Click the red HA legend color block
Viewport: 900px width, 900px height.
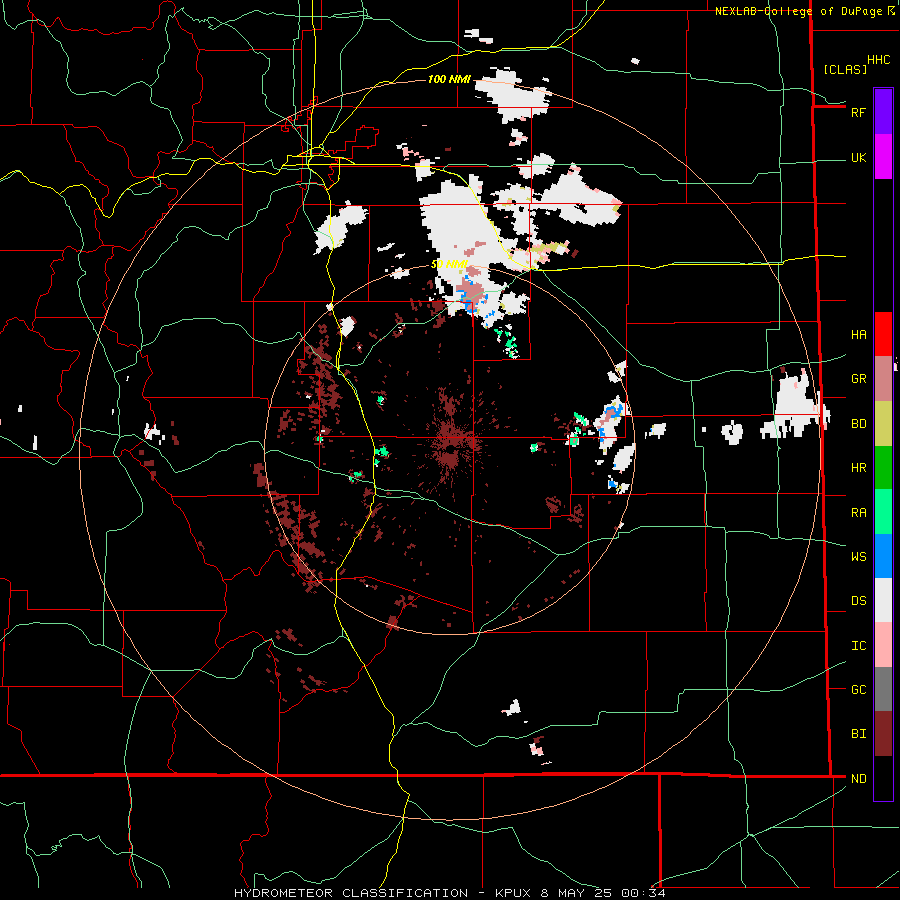[x=883, y=334]
